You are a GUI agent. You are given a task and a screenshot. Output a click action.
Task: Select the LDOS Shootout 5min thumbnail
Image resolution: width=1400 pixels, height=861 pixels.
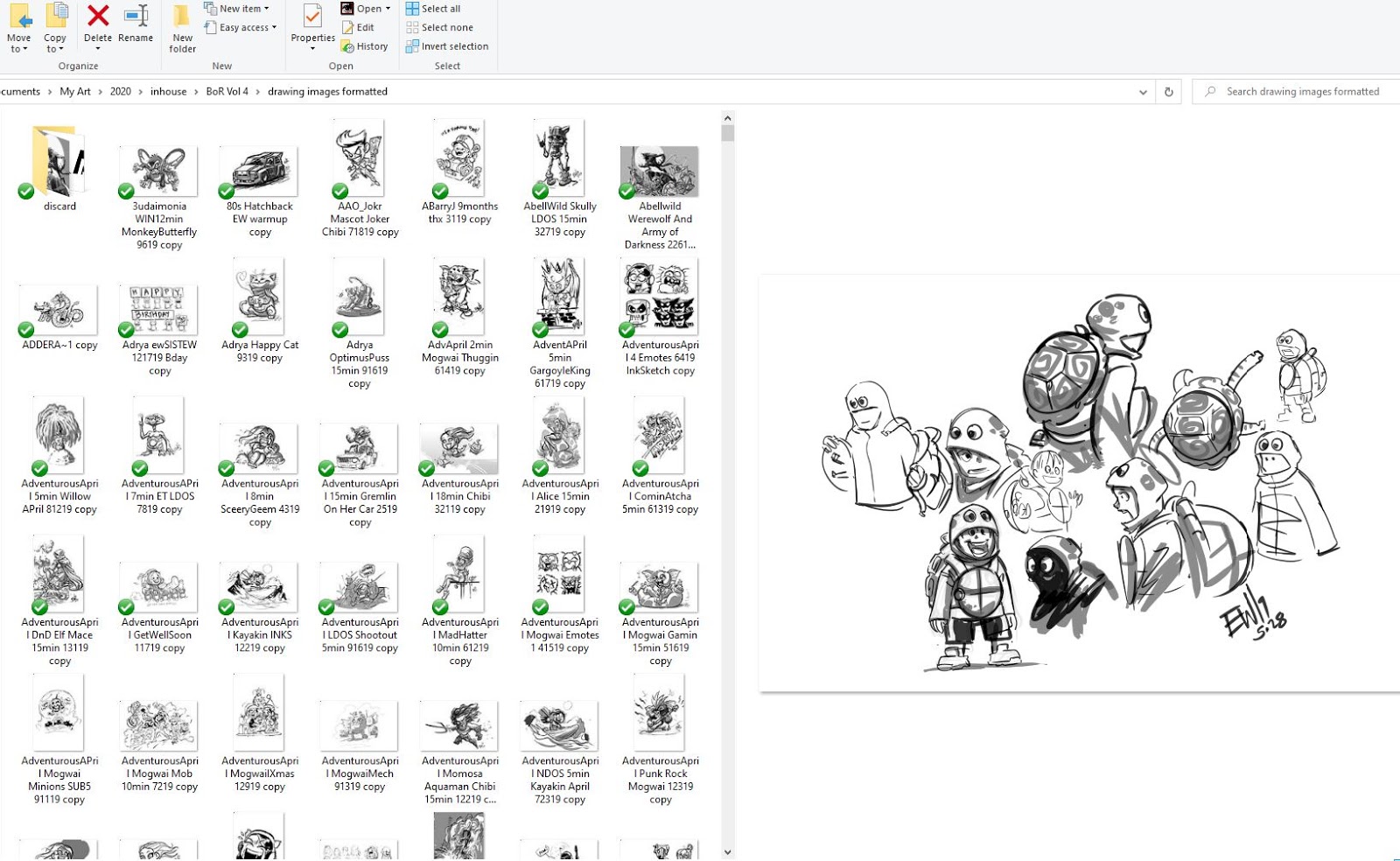coord(360,588)
